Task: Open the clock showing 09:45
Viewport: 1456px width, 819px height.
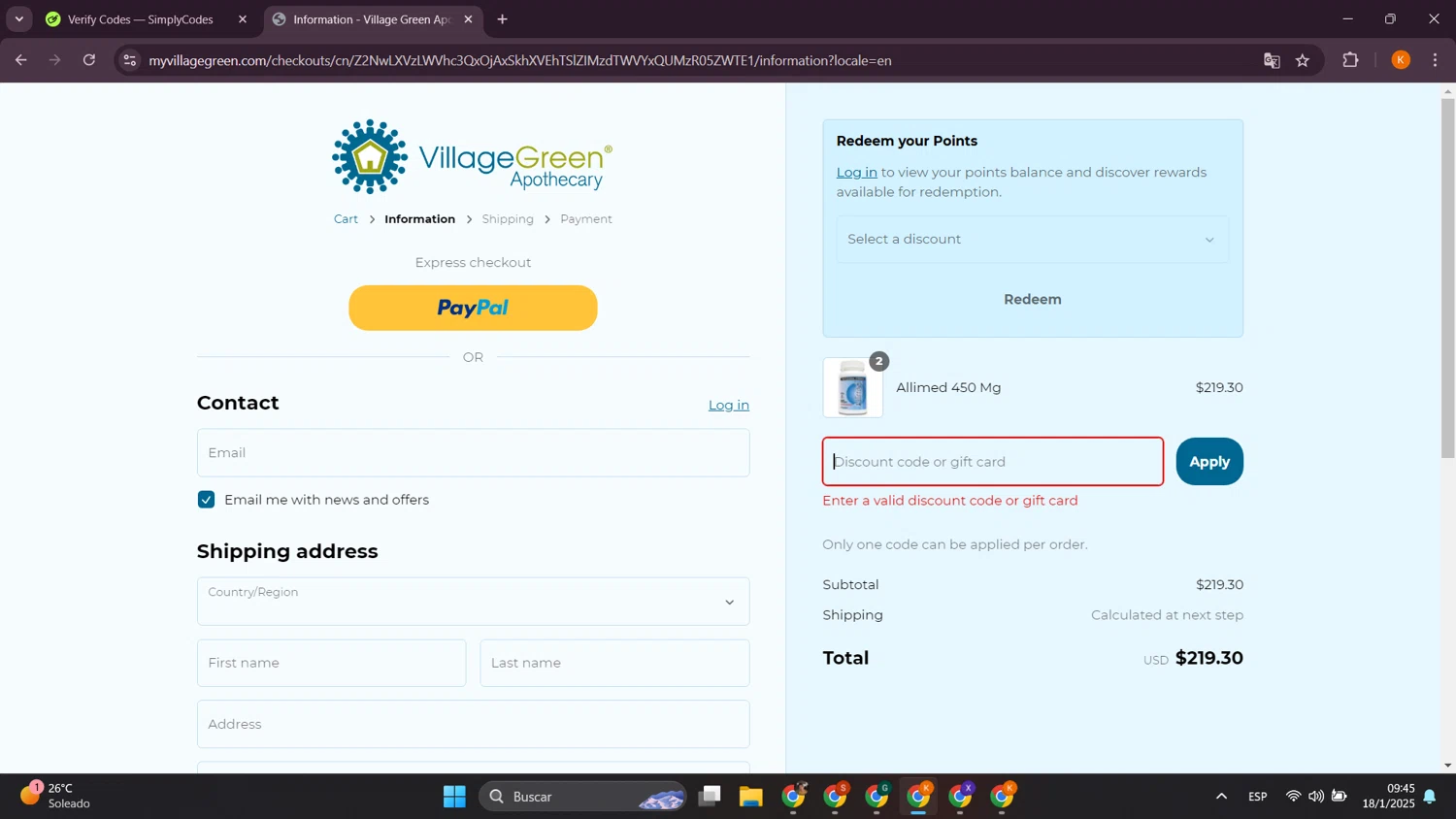Action: 1388,796
